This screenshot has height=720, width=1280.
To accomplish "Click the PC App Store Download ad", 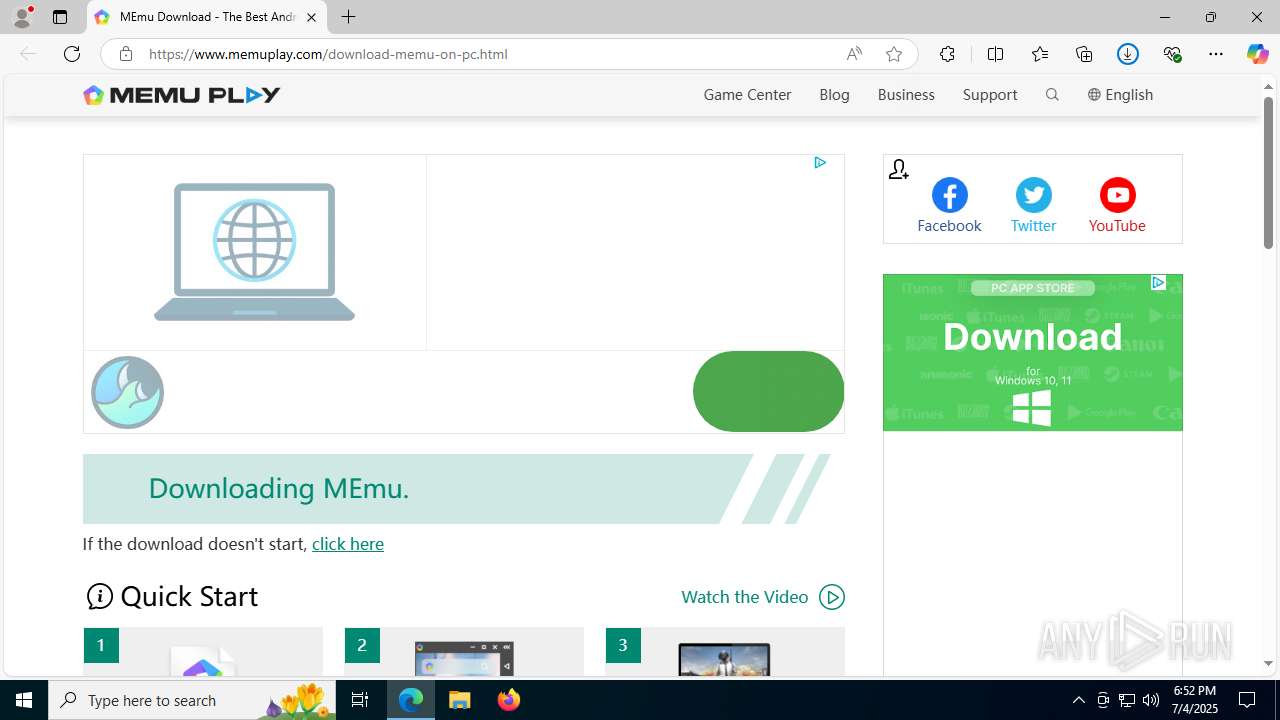I will point(1033,352).
